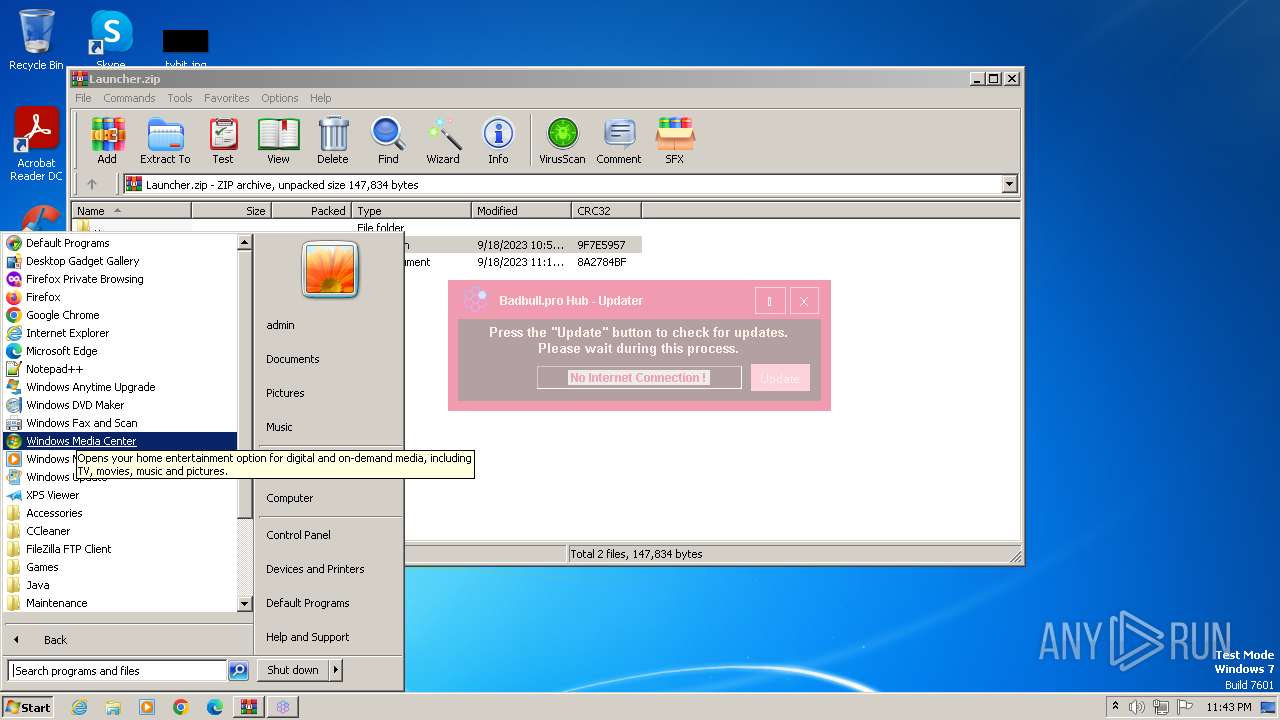Open Acrobat Reader DC desktop icon

coord(36,145)
